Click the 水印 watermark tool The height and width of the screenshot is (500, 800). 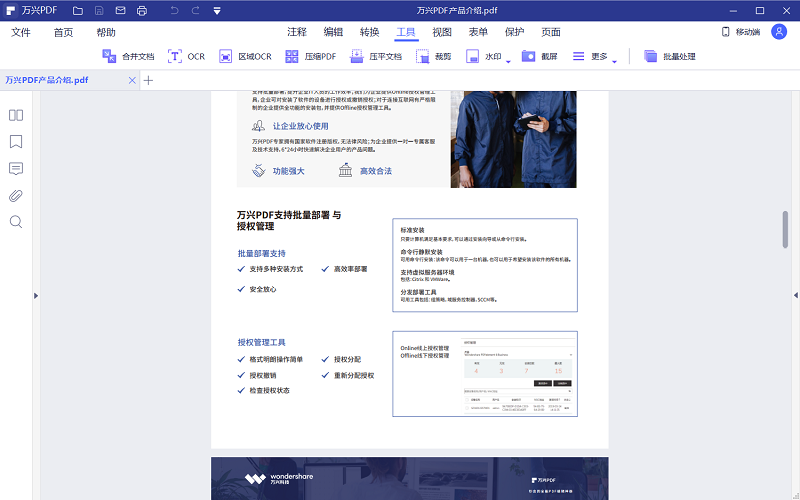pos(484,56)
